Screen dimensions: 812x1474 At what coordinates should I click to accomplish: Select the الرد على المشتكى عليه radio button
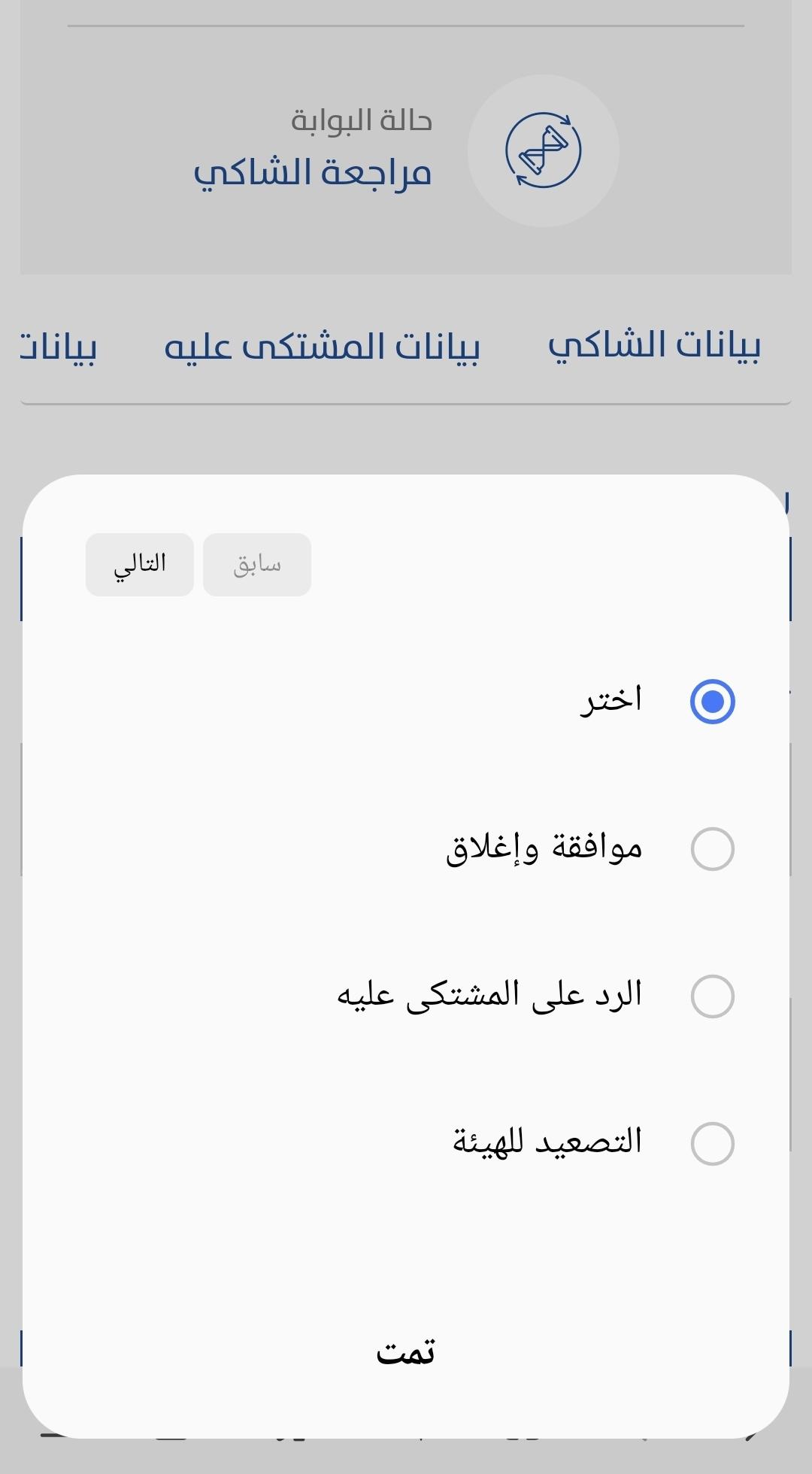pyautogui.click(x=712, y=996)
